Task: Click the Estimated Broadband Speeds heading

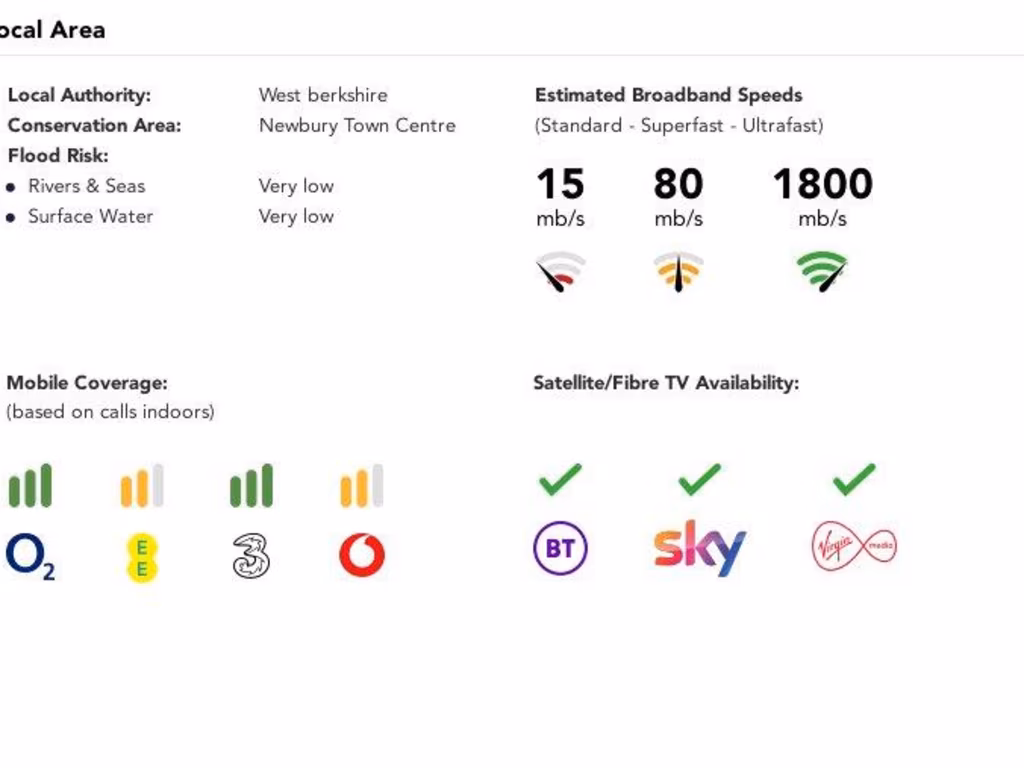Action: point(668,95)
